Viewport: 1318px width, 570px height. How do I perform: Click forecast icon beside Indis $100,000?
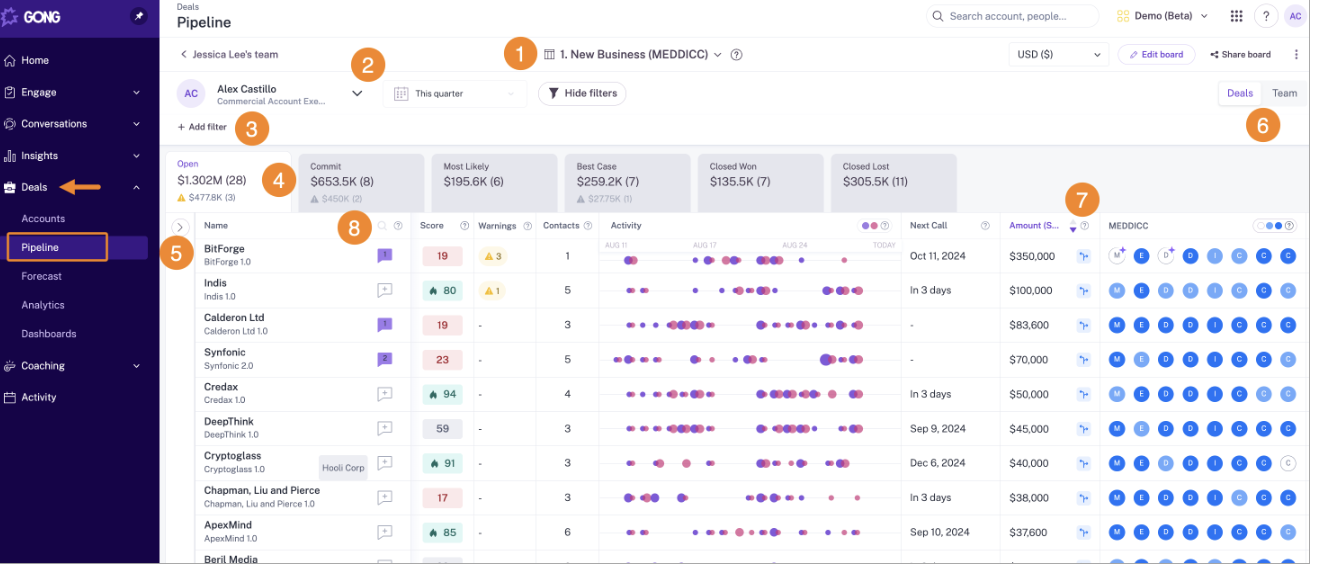(x=1083, y=291)
